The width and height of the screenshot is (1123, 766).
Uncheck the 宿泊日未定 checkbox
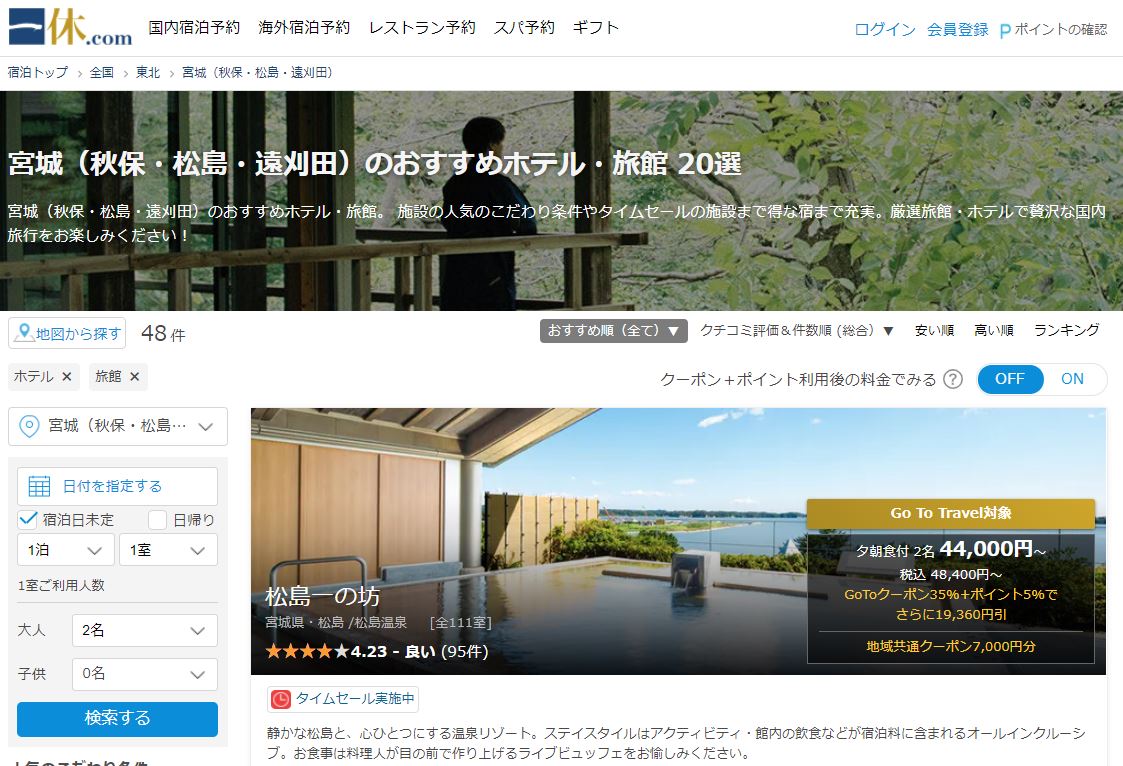click(28, 520)
